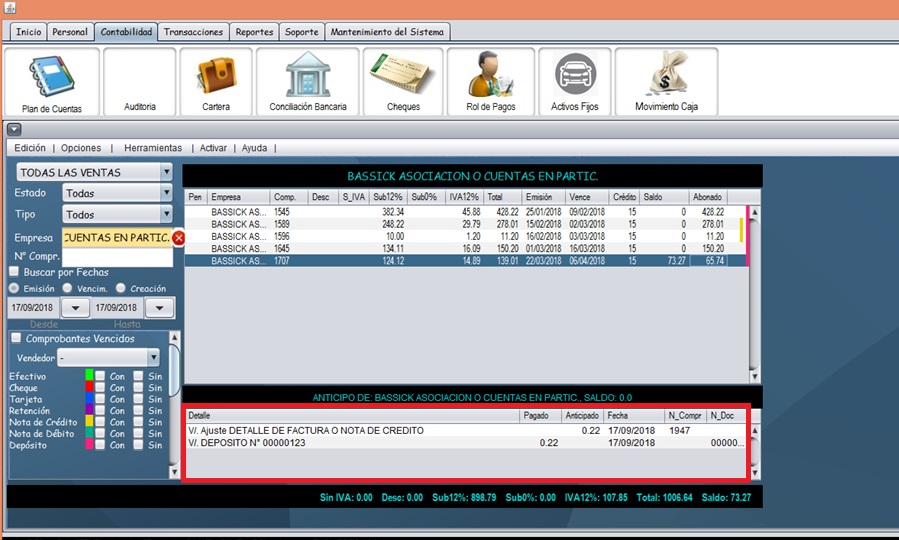
Task: Switch to the Transacciones tab
Action: tap(194, 32)
